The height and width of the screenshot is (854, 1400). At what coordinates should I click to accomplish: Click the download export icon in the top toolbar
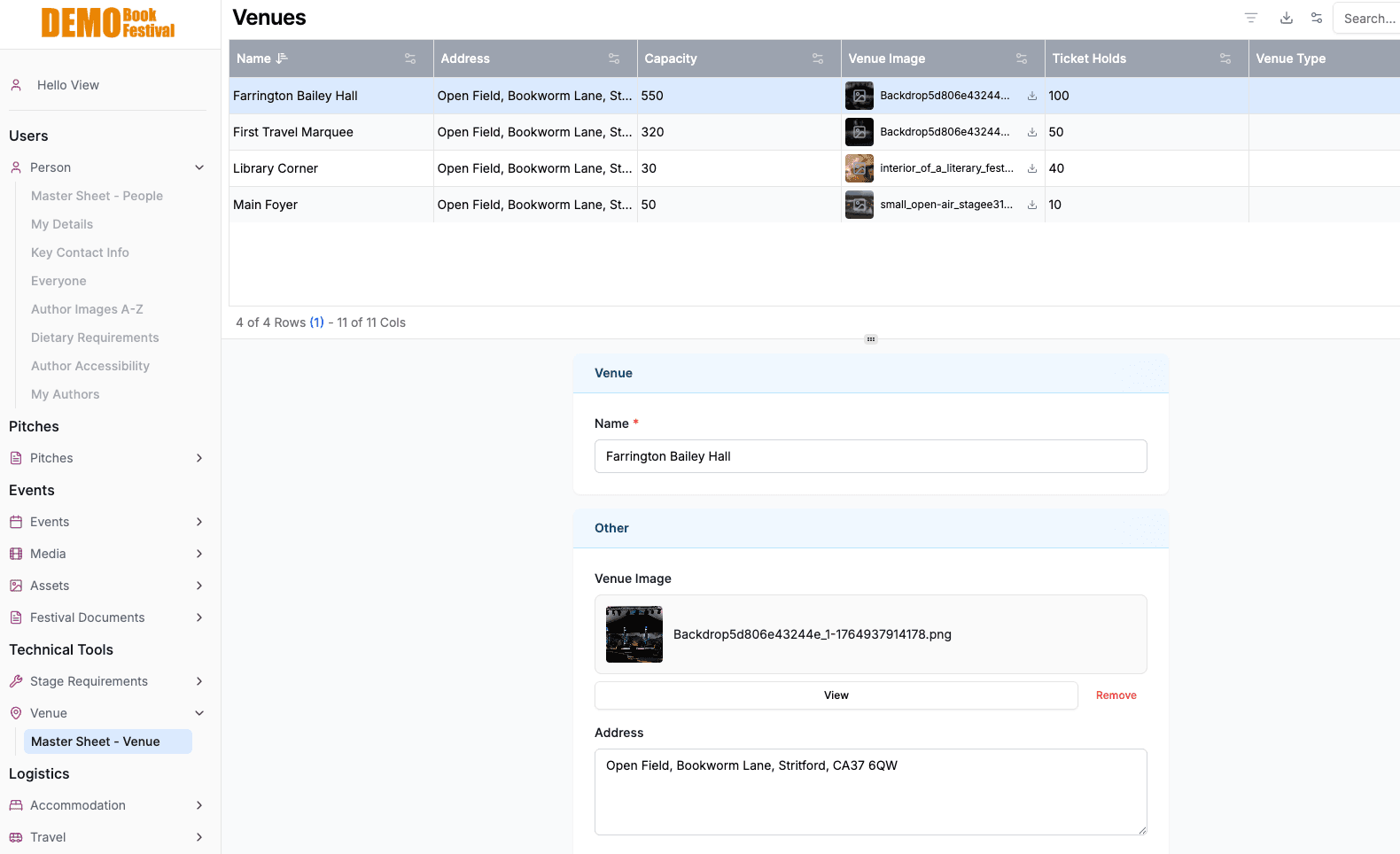point(1286,18)
